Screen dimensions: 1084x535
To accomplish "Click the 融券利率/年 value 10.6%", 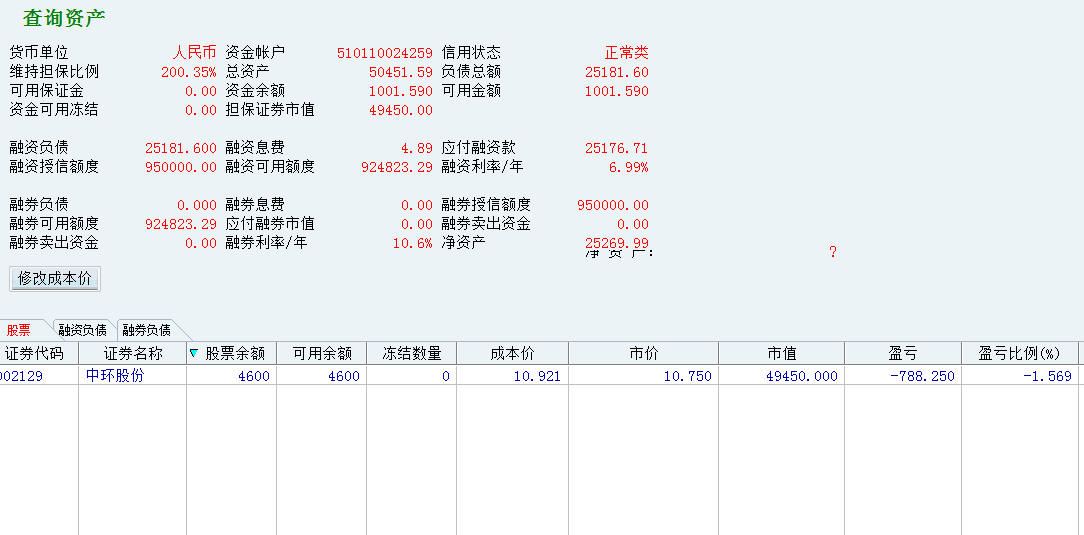I will click(413, 243).
